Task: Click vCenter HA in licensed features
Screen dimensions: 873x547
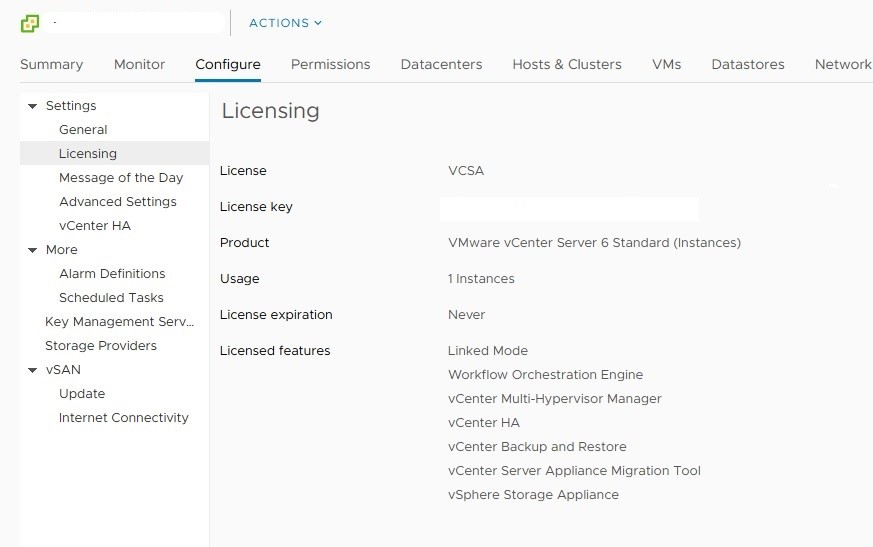Action: coord(483,422)
